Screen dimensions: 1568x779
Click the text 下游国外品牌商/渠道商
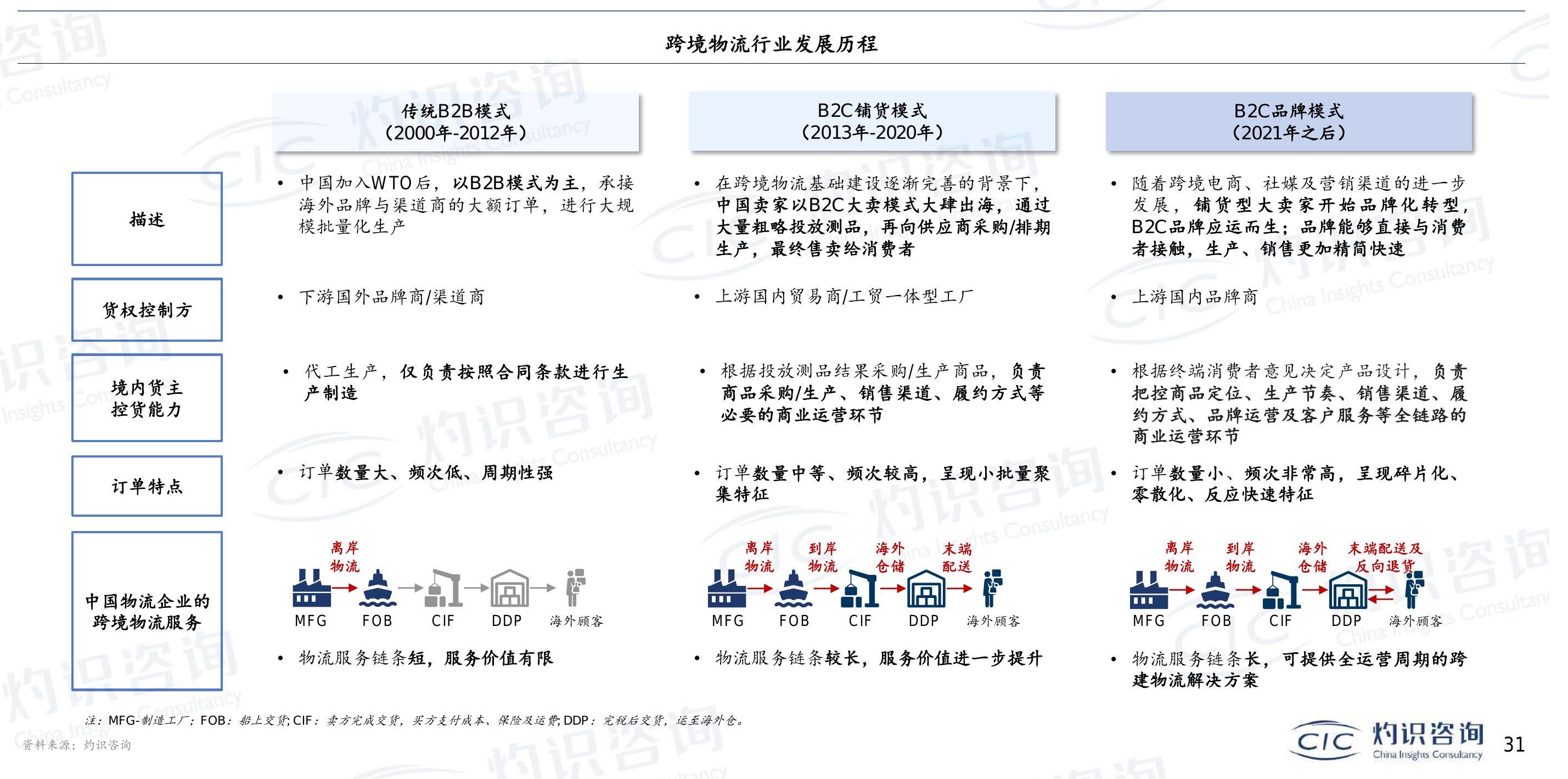[391, 297]
